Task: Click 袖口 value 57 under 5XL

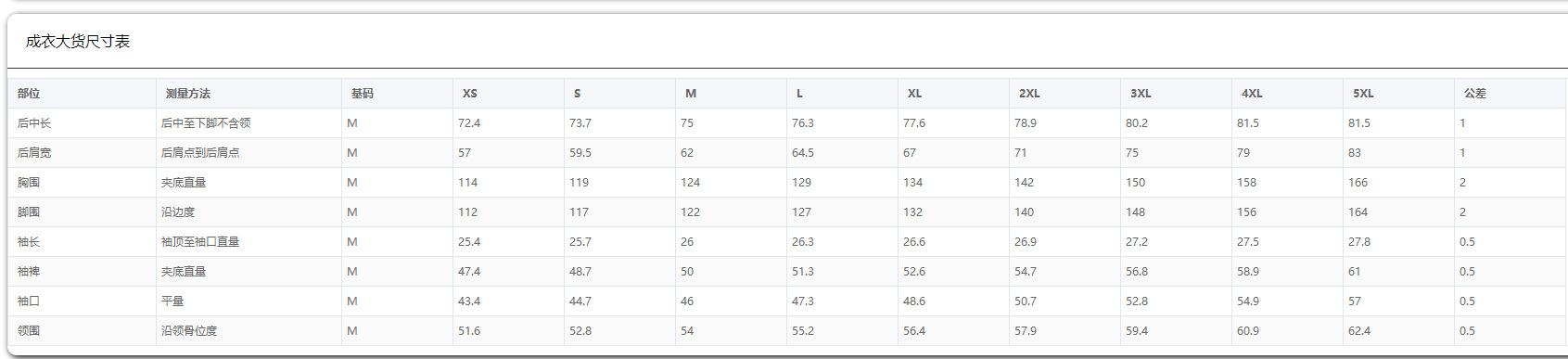Action: click(1355, 301)
